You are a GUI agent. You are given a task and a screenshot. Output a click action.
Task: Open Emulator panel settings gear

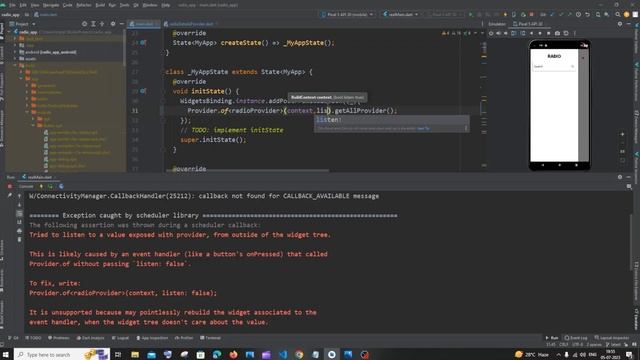click(620, 24)
